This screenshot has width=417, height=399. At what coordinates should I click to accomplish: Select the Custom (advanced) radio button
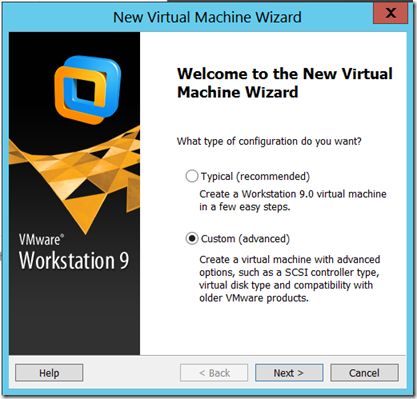click(192, 239)
